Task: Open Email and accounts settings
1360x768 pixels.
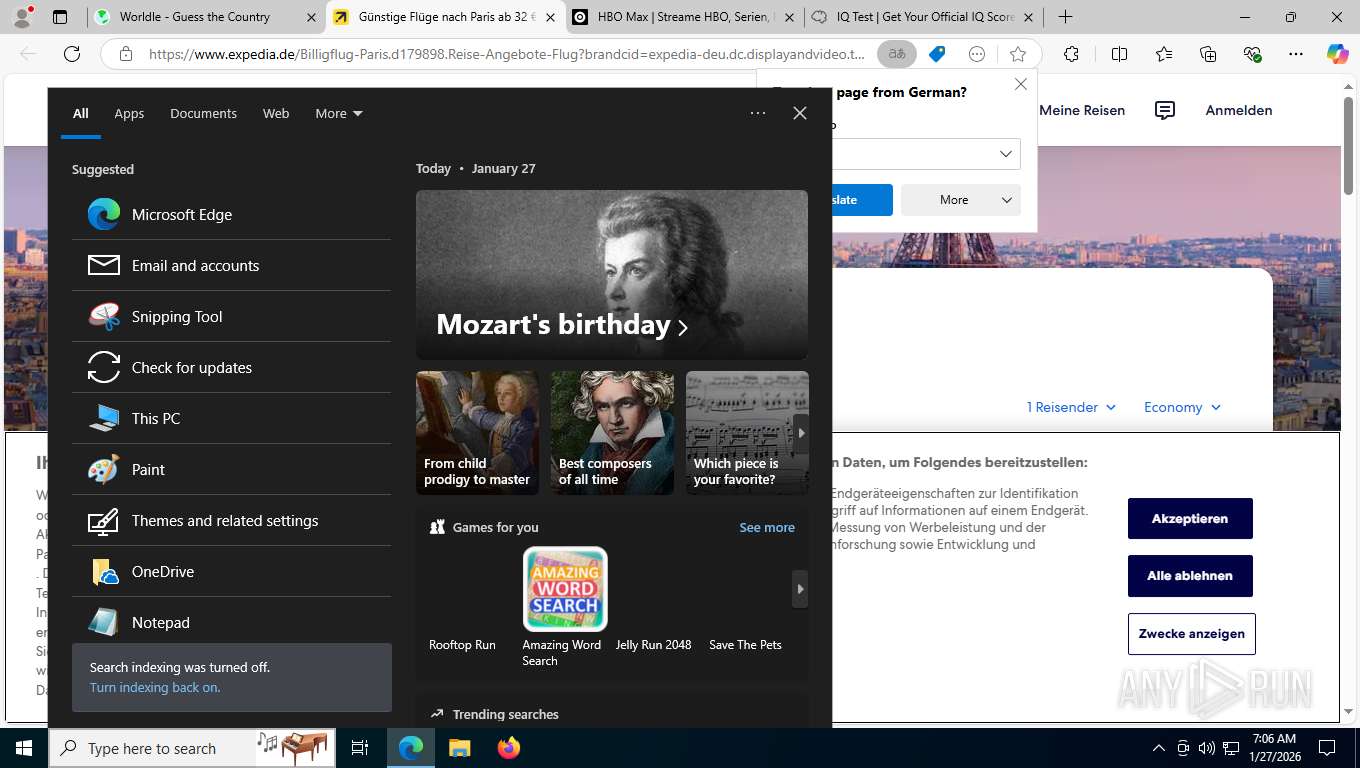Action: click(x=231, y=265)
